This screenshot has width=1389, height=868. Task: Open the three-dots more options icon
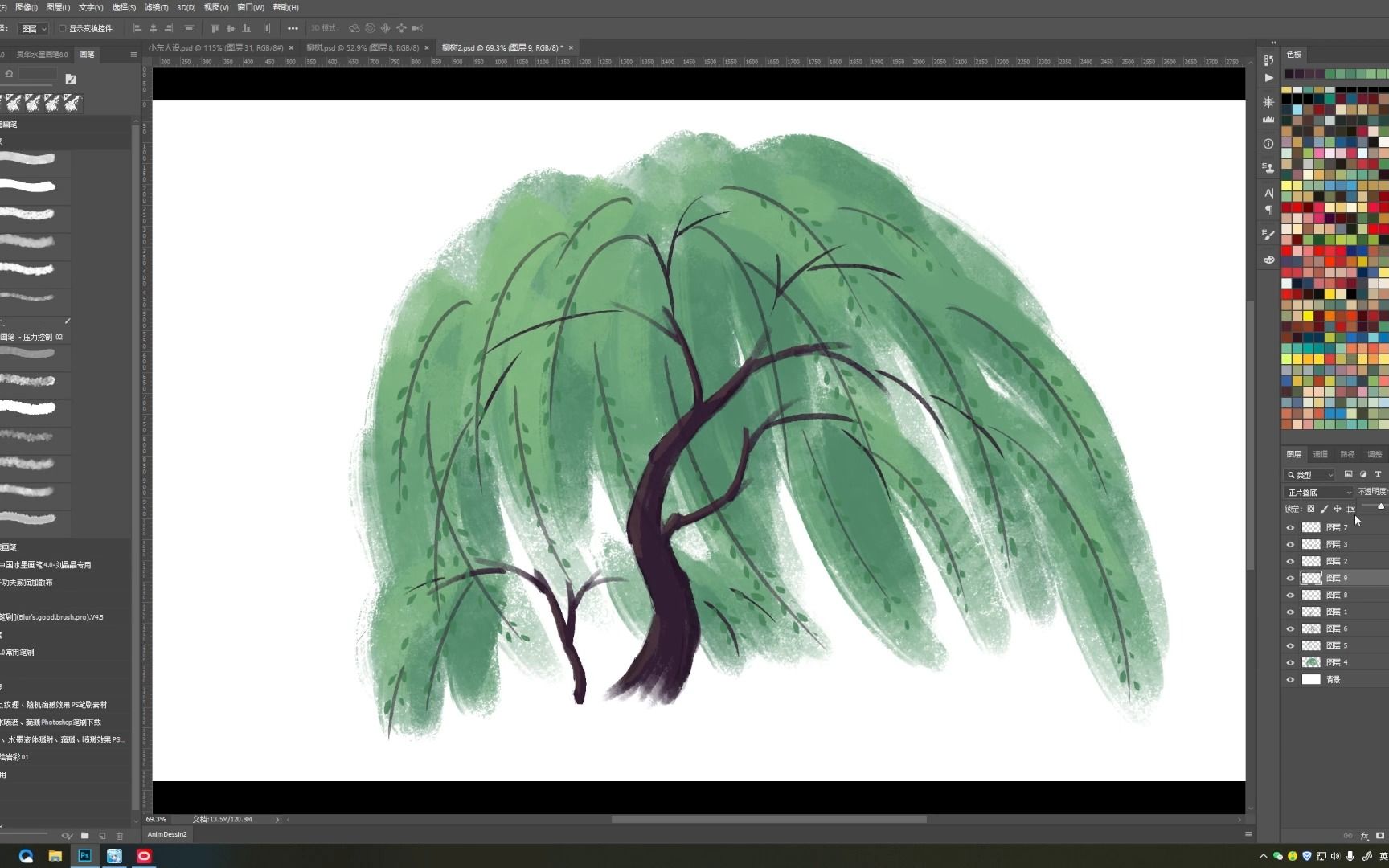coord(293,28)
